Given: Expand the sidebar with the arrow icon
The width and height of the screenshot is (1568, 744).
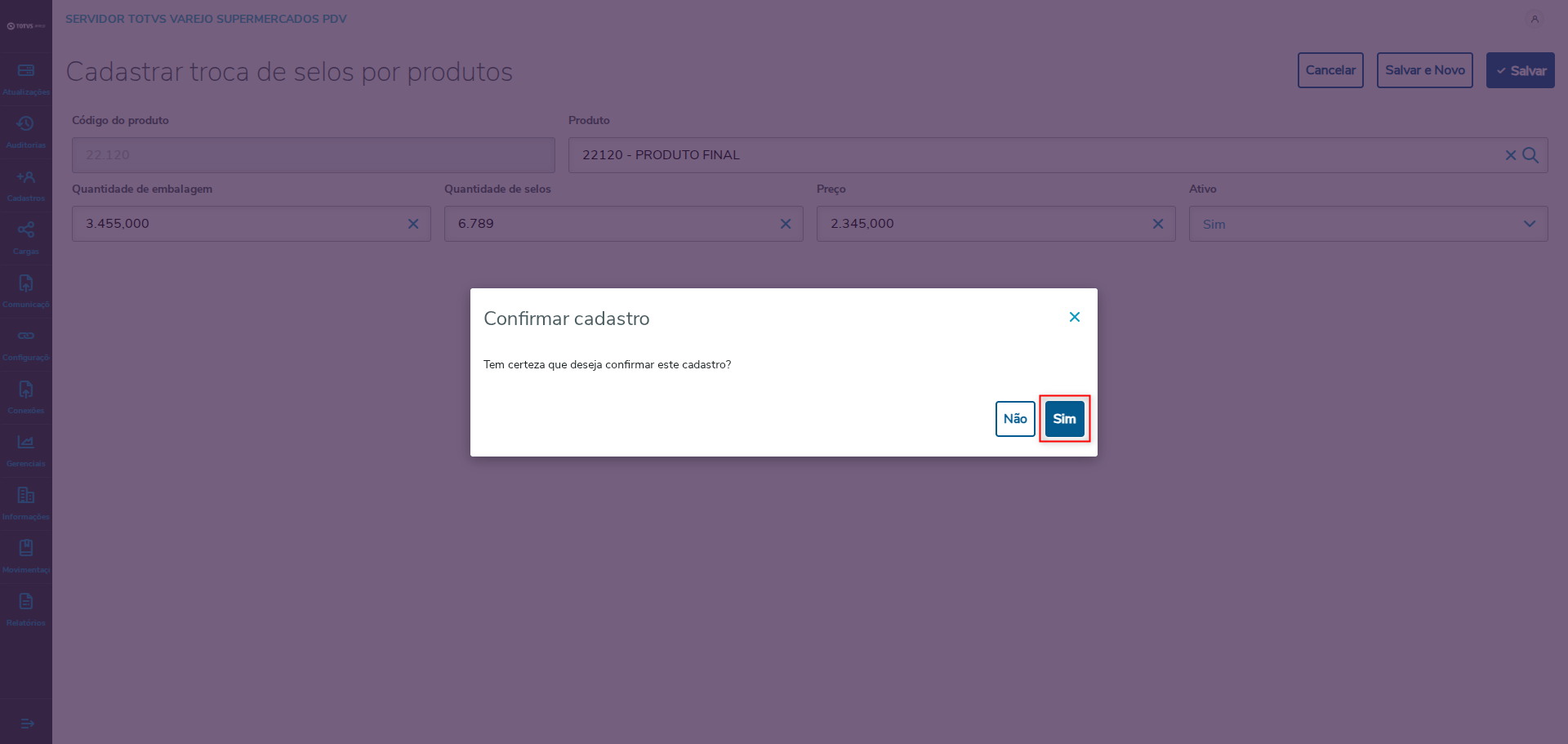Looking at the screenshot, I should tap(27, 724).
